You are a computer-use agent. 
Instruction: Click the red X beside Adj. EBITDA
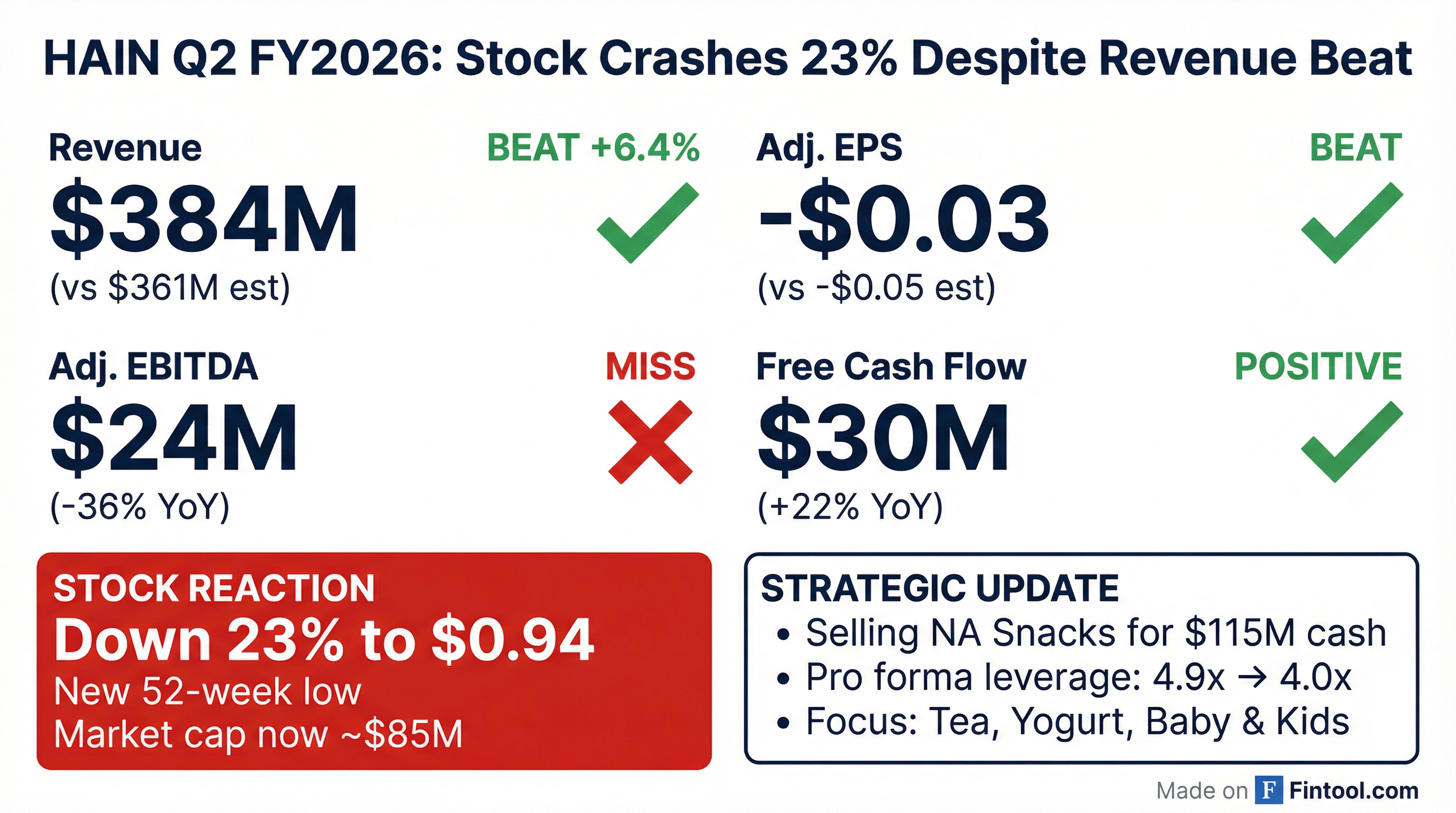point(650,441)
